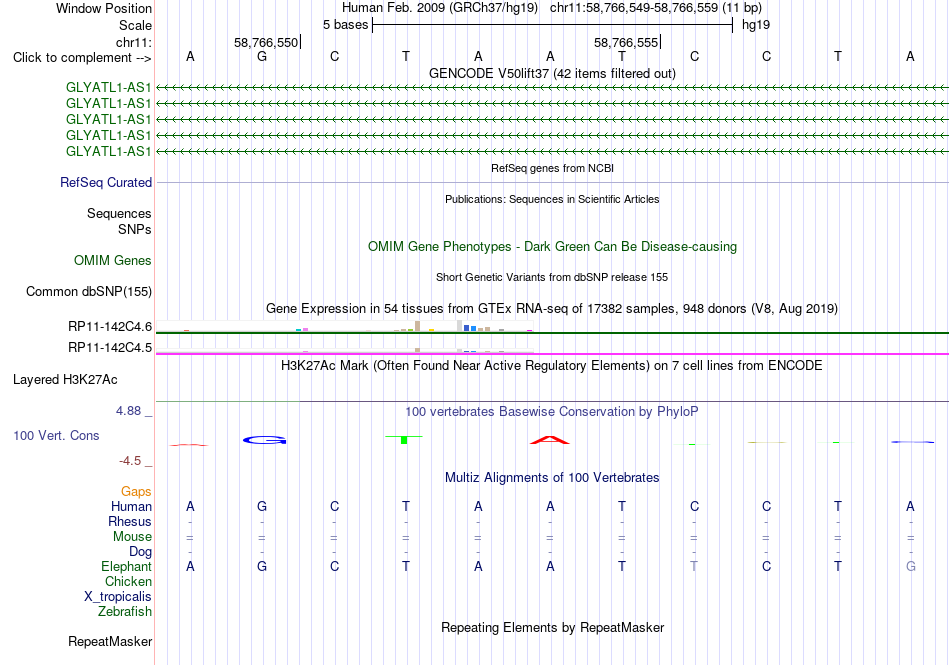
Task: Select the faded grey T in the Elephant row
Action: 694,566
